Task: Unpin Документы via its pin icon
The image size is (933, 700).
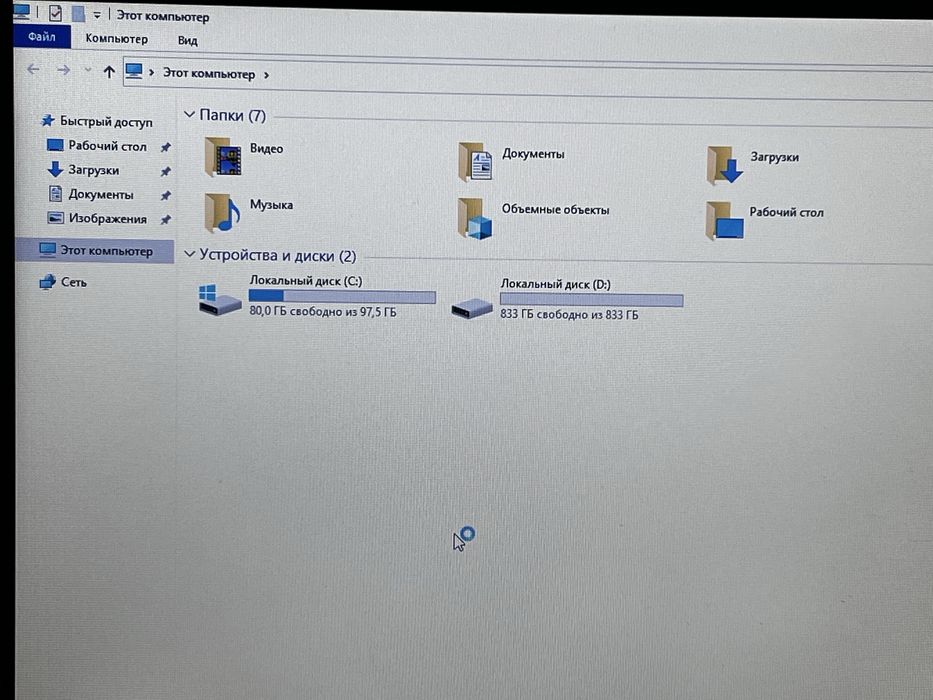Action: pos(165,195)
